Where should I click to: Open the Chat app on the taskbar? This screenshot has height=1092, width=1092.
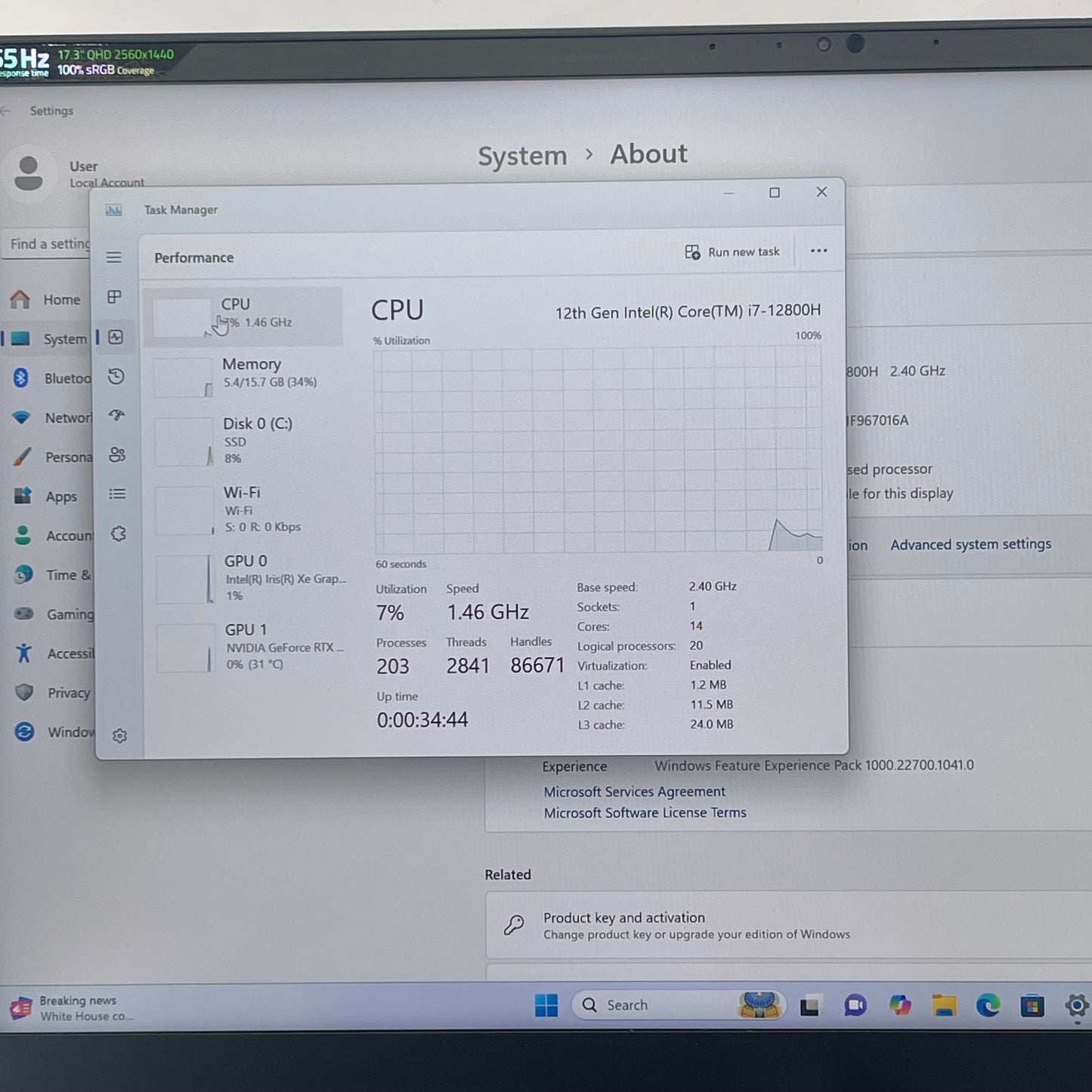pyautogui.click(x=855, y=1006)
